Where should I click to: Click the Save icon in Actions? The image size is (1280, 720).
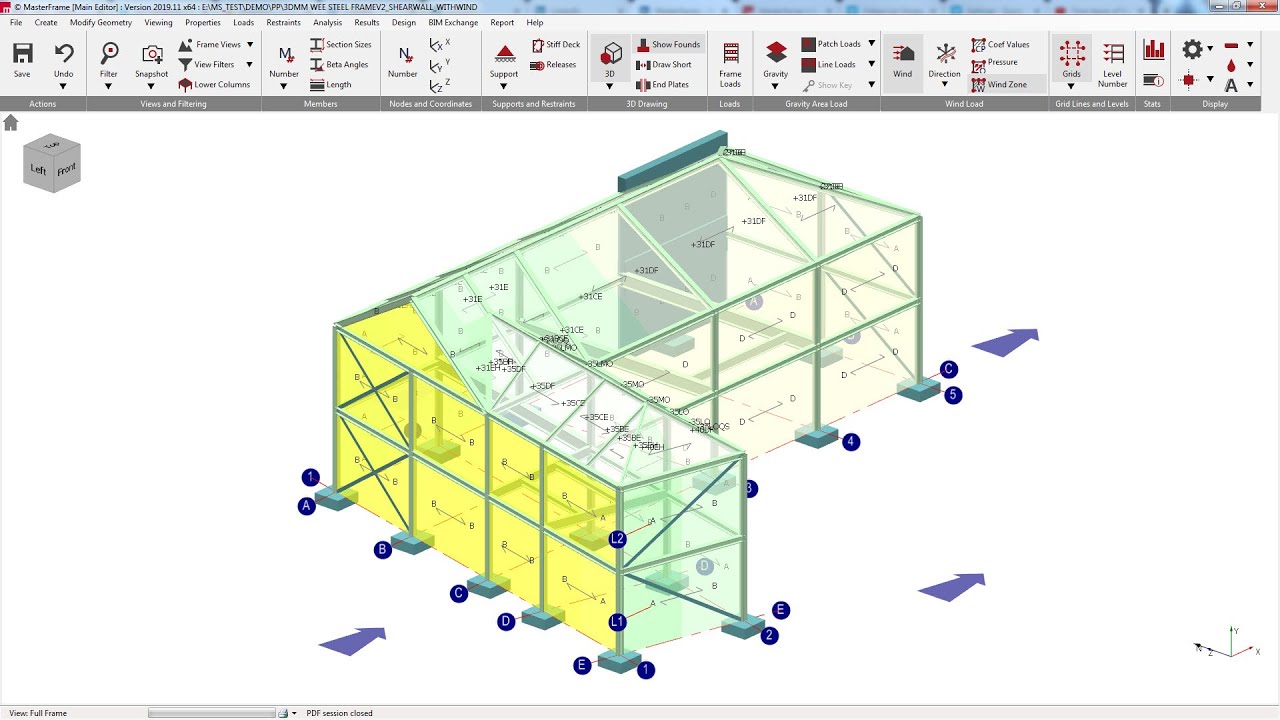(x=22, y=54)
